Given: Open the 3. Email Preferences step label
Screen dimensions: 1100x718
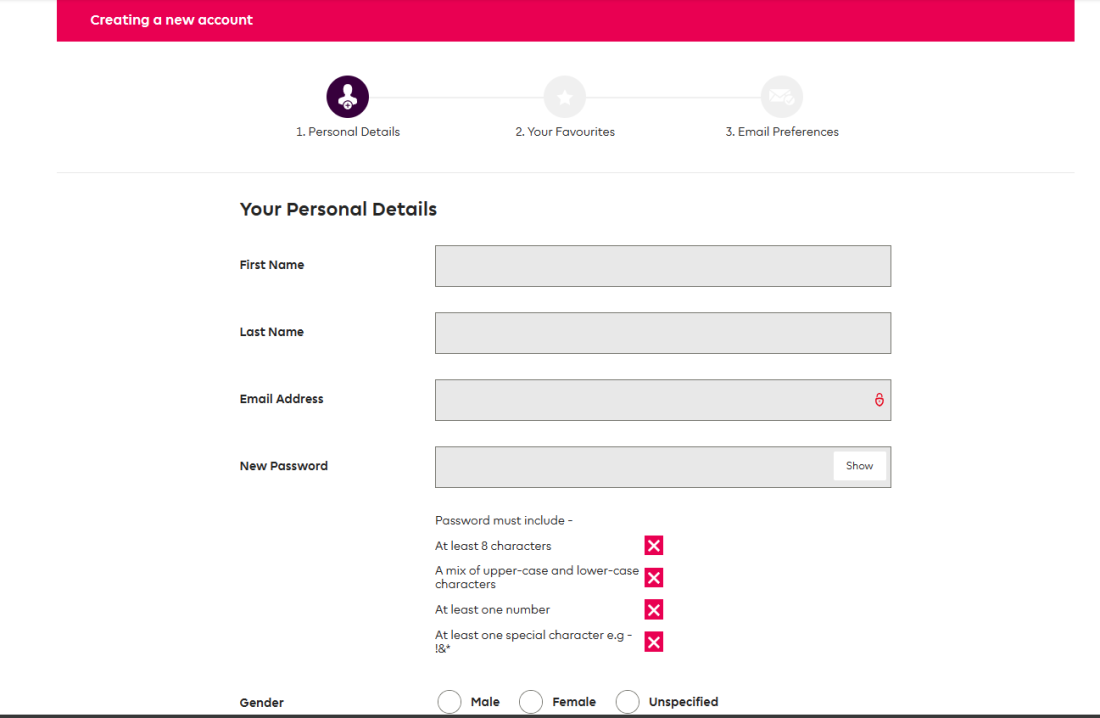Looking at the screenshot, I should coord(782,132).
